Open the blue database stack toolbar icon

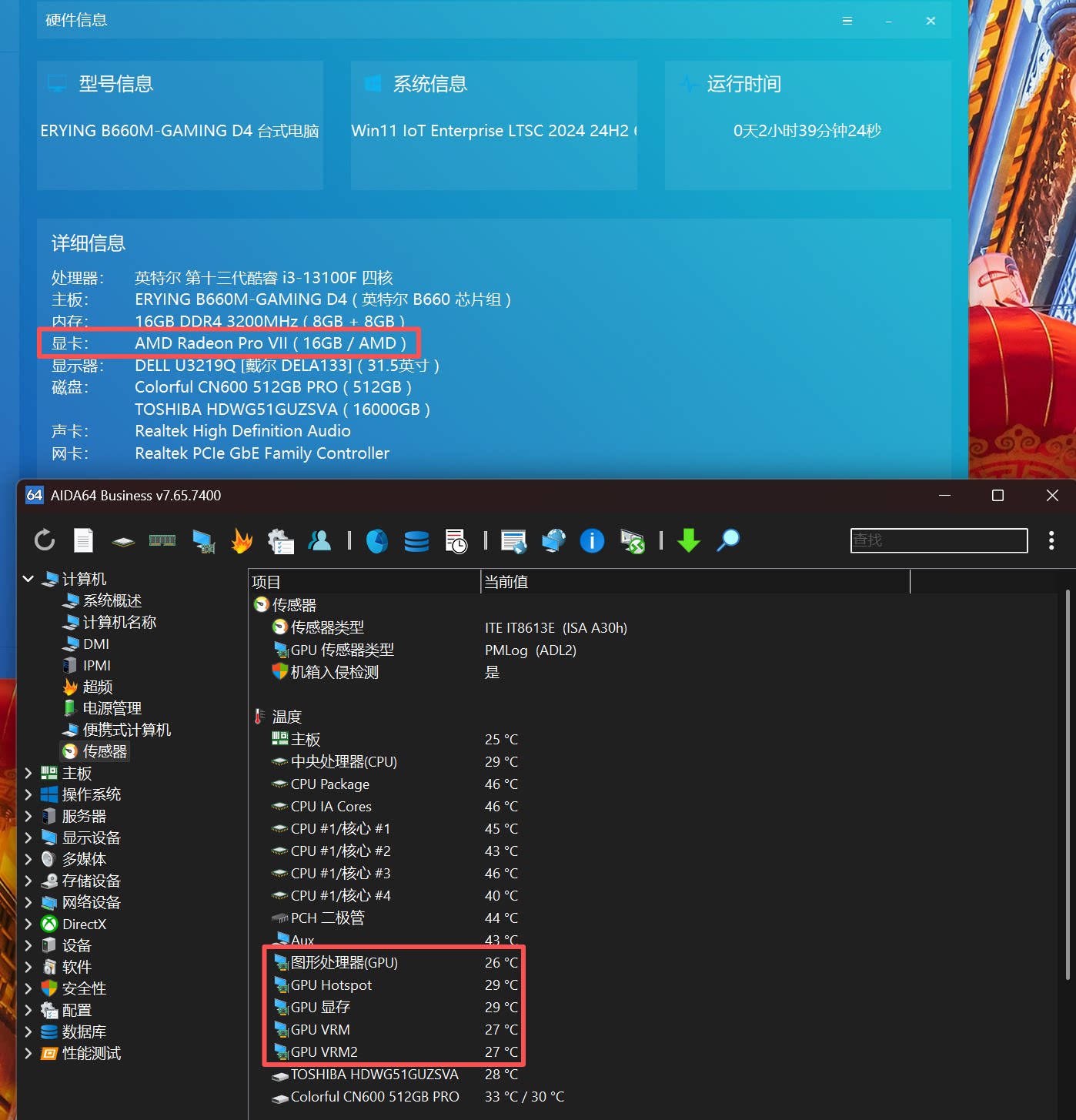(416, 541)
